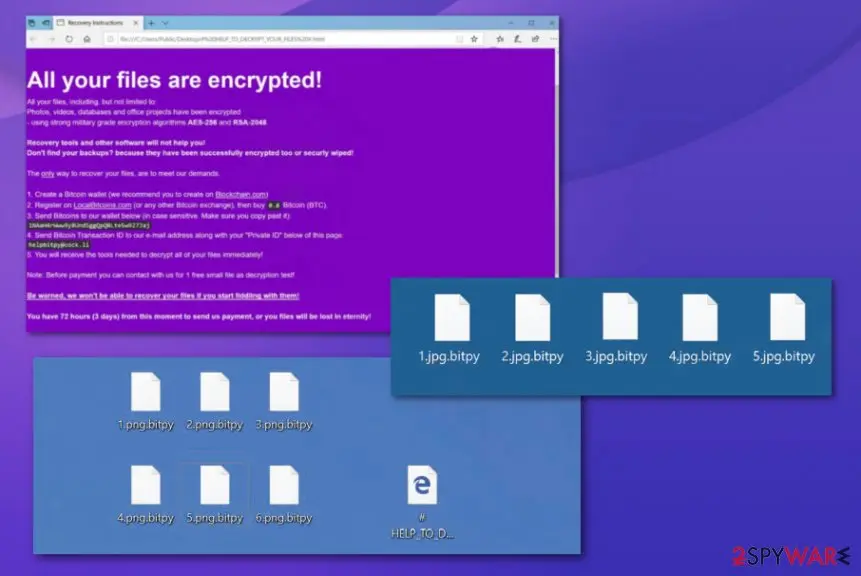Select the # HELP_TO_D... Edge HTML file
Image resolution: width=861 pixels, height=576 pixels.
422,501
